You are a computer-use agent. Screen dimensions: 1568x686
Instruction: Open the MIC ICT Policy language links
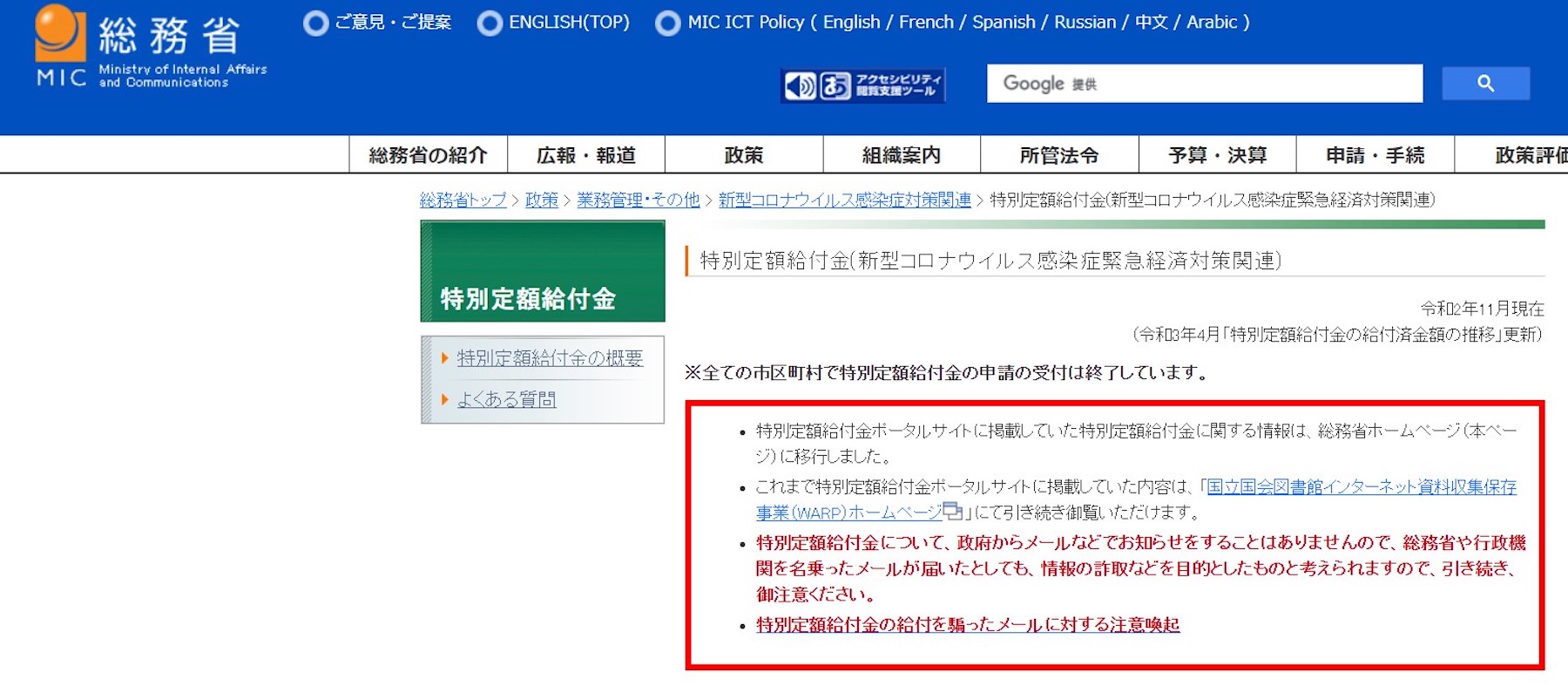969,22
